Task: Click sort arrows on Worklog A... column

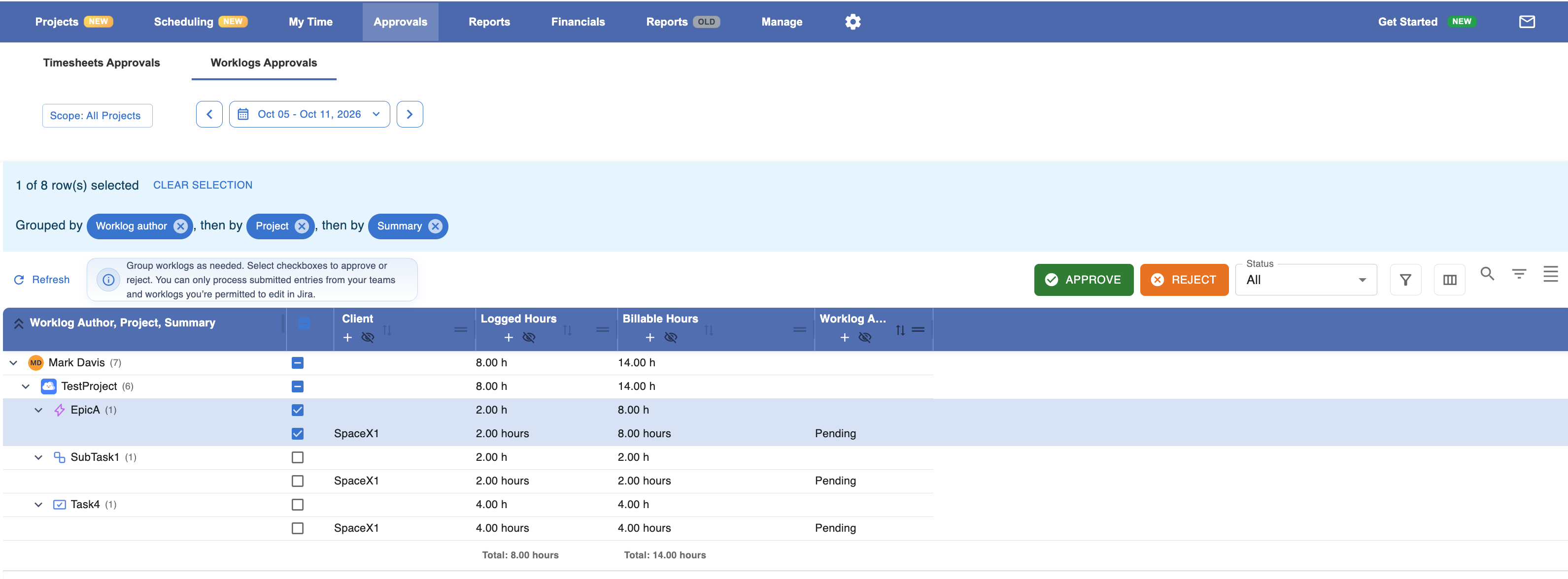Action: (900, 330)
